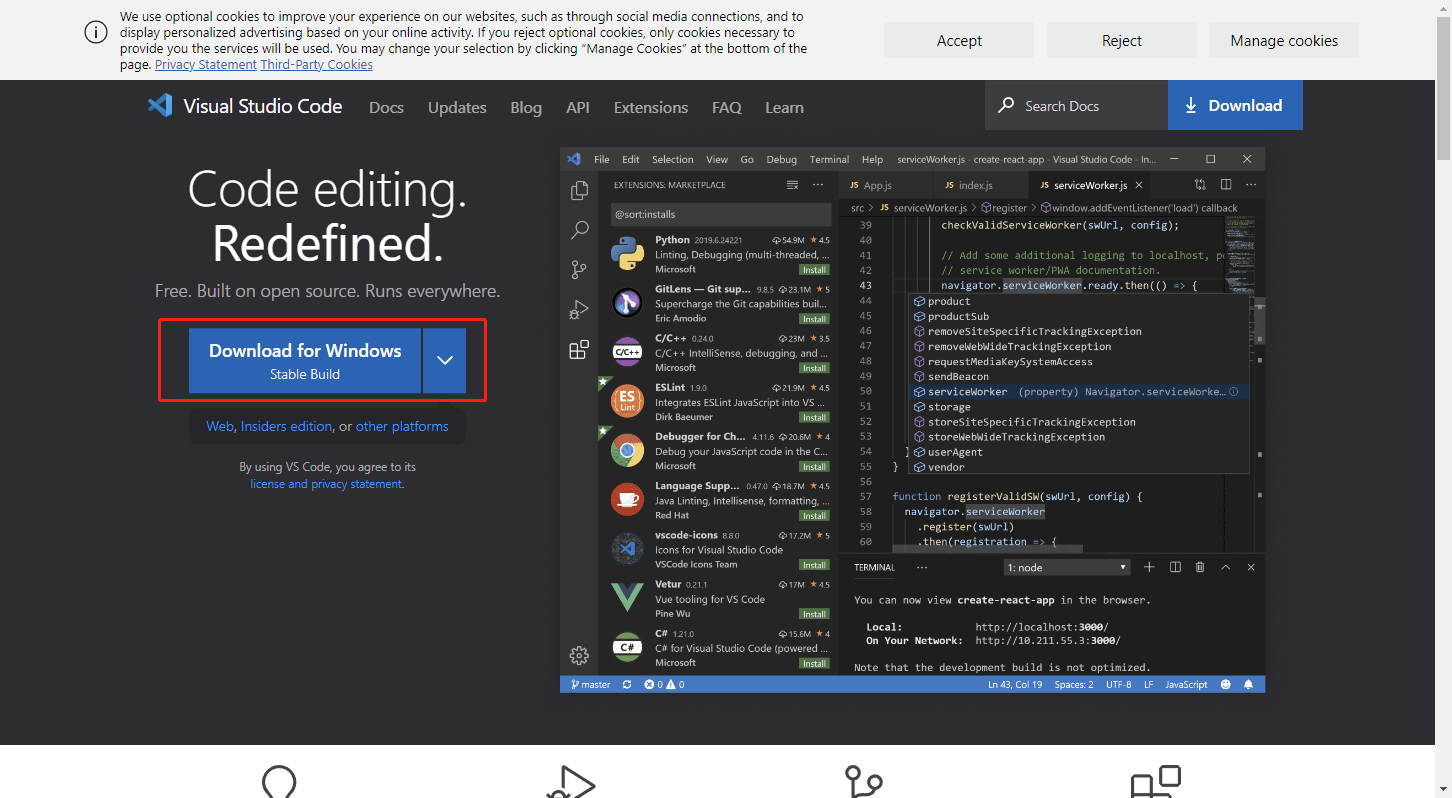Image resolution: width=1452 pixels, height=798 pixels.
Task: Open the Docs navigation link
Action: (386, 107)
